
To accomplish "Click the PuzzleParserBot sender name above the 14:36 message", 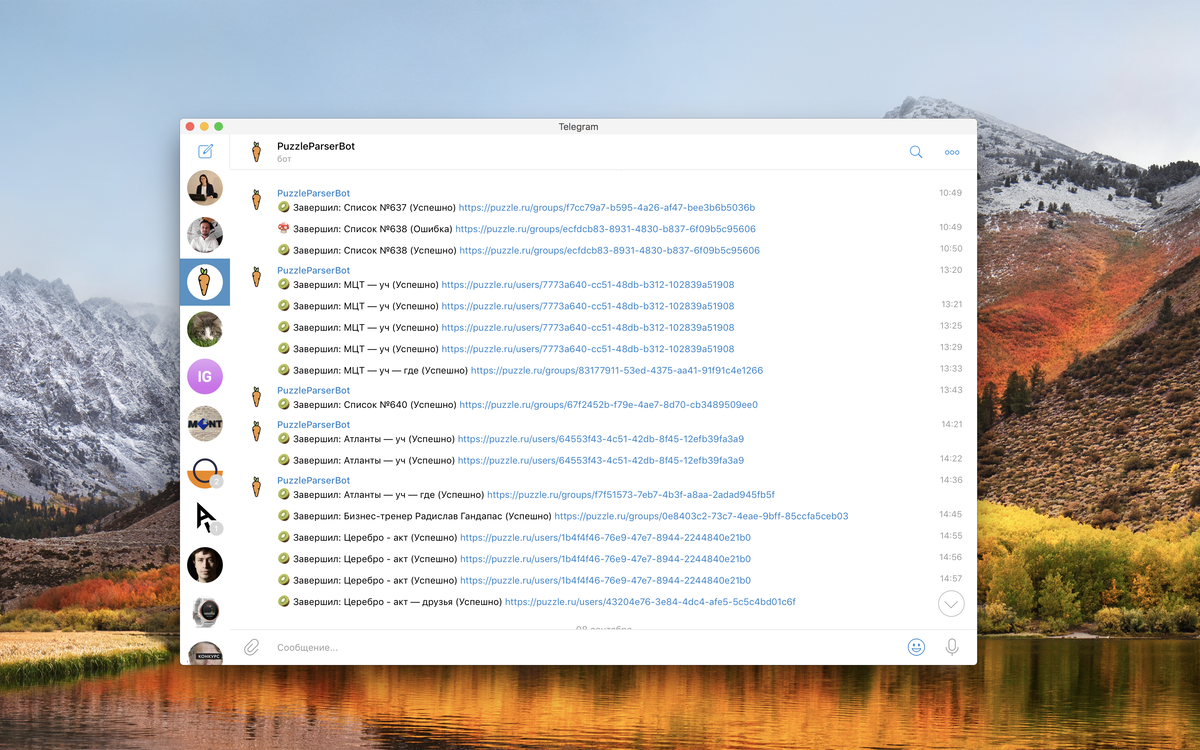I will [x=313, y=480].
